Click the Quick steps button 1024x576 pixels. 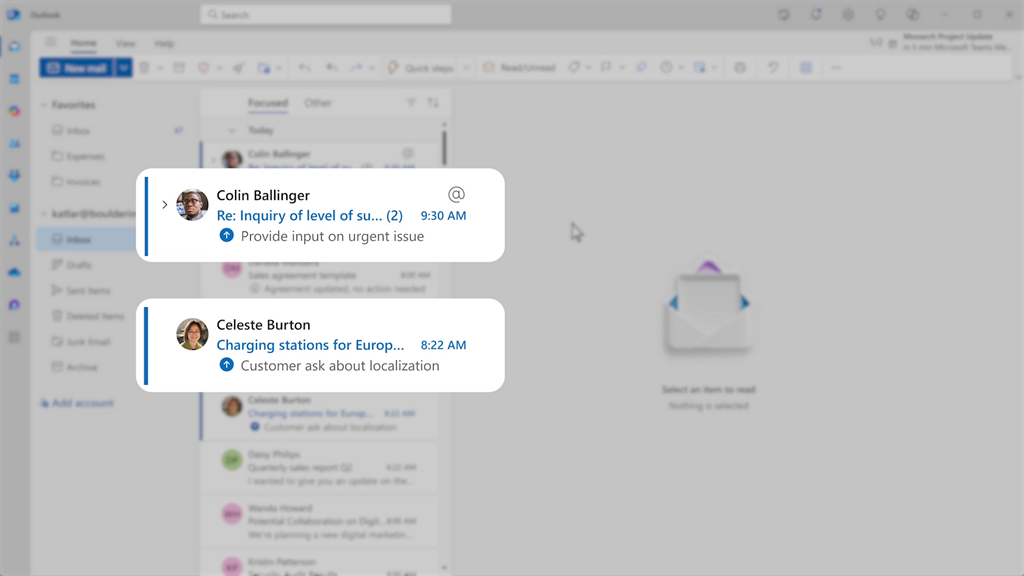[x=421, y=68]
